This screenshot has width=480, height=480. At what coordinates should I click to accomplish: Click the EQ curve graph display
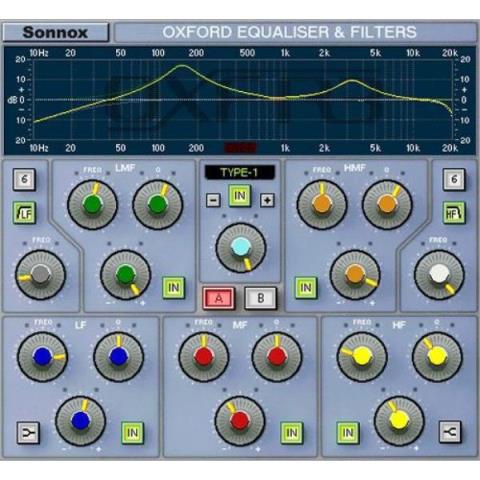(240, 100)
